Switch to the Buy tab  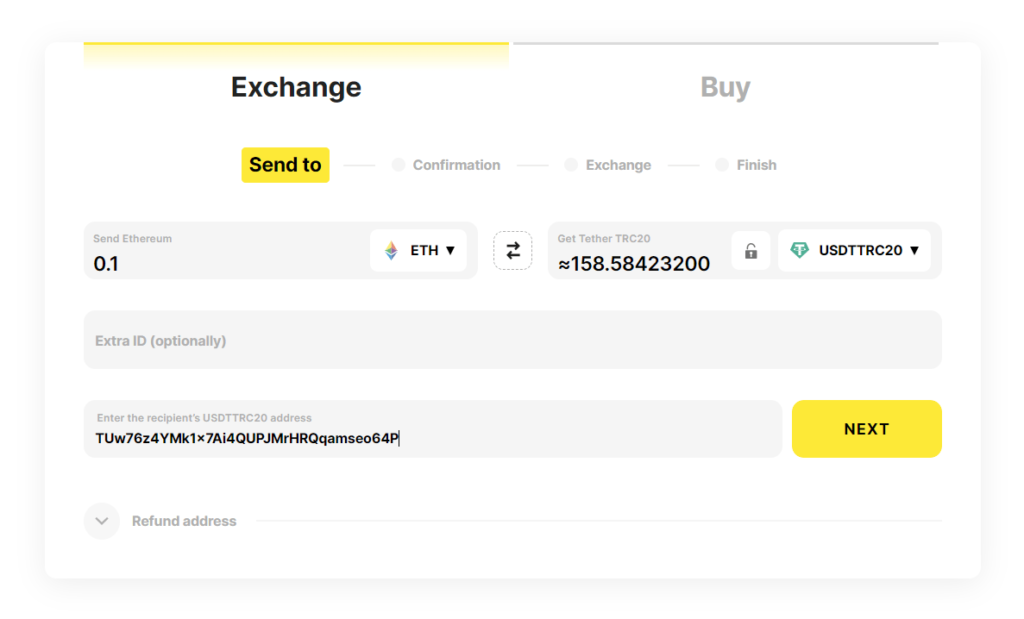coord(725,87)
